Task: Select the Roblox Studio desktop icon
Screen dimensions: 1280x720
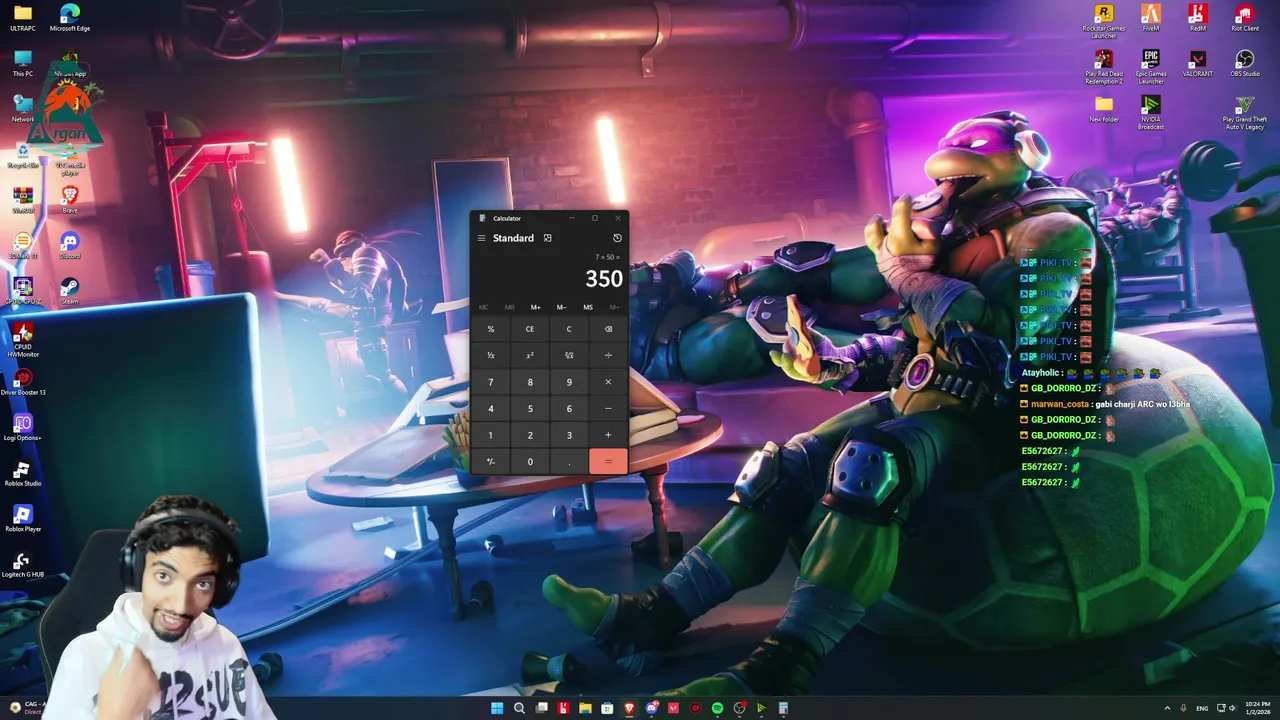Action: click(x=22, y=473)
